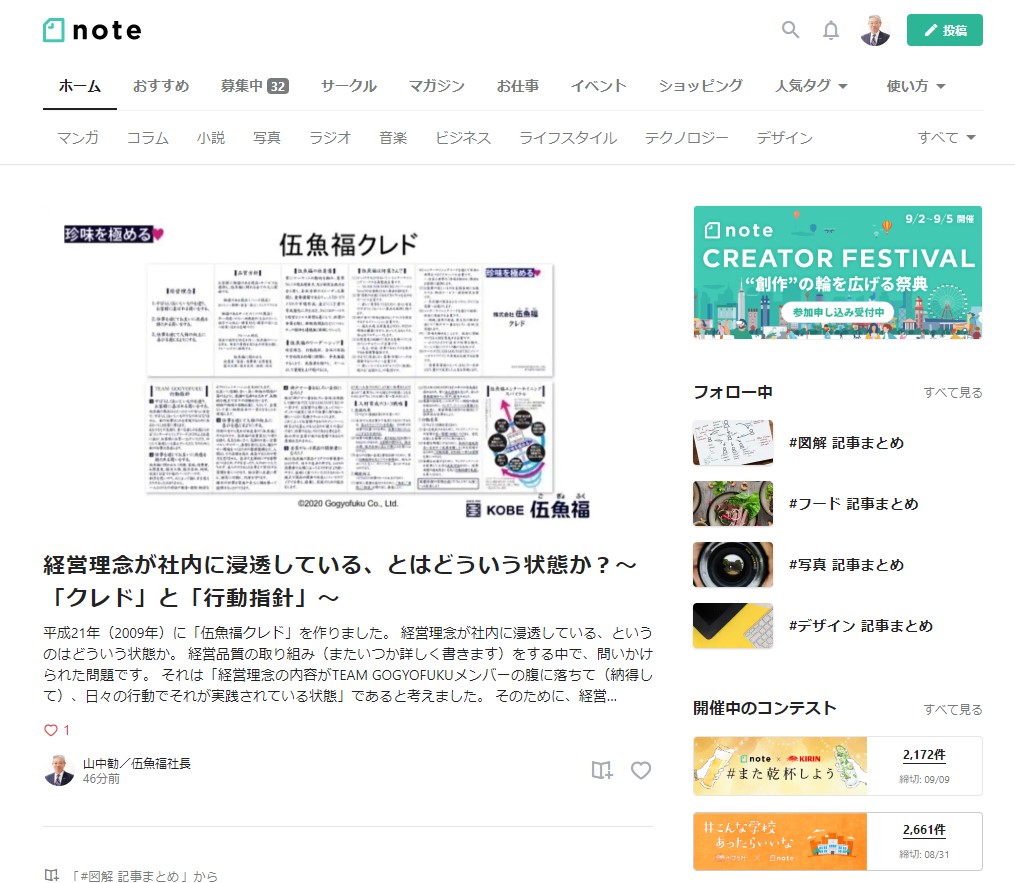This screenshot has height=883, width=1015.
Task: Open the author avatar of 山中勧
Action: point(59,770)
